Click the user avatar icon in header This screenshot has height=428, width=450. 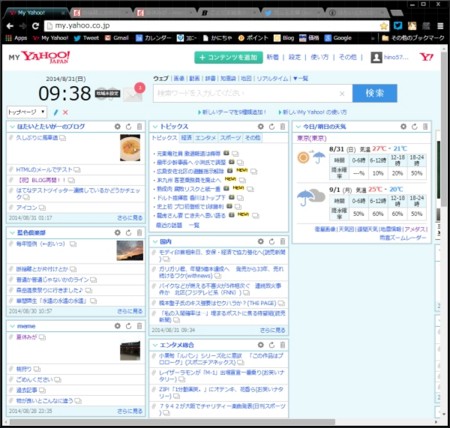376,57
